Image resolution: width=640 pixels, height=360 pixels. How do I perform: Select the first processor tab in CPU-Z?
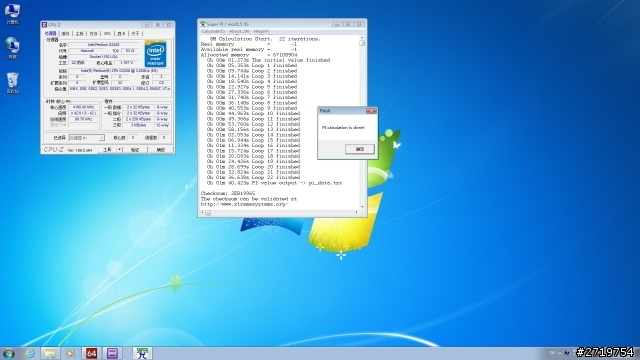click(51, 33)
